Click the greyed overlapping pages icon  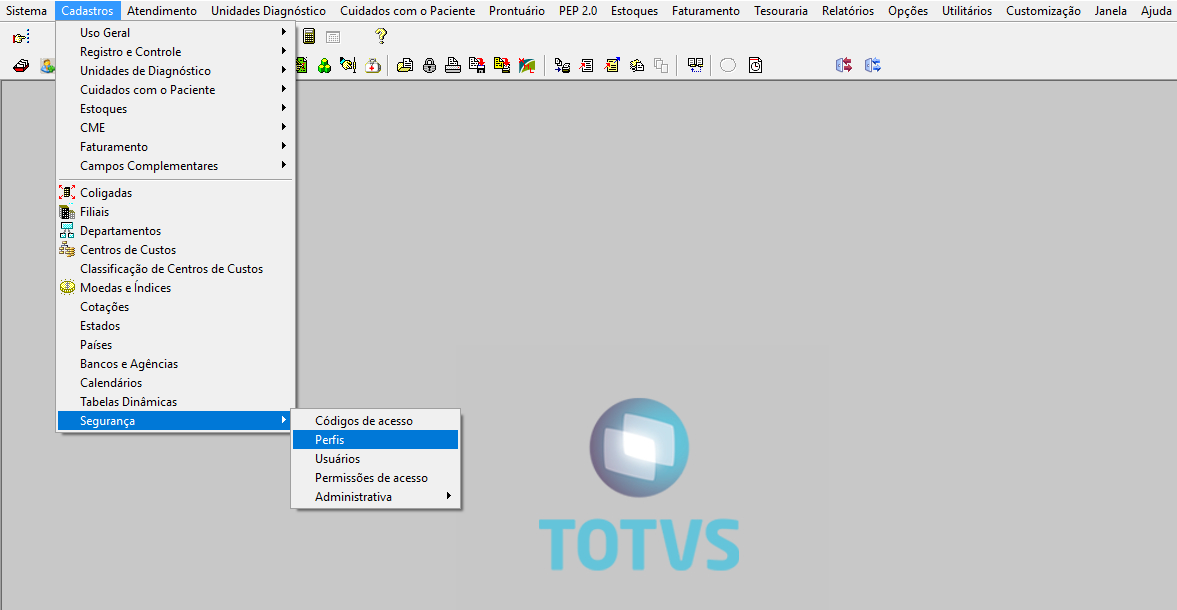[661, 66]
